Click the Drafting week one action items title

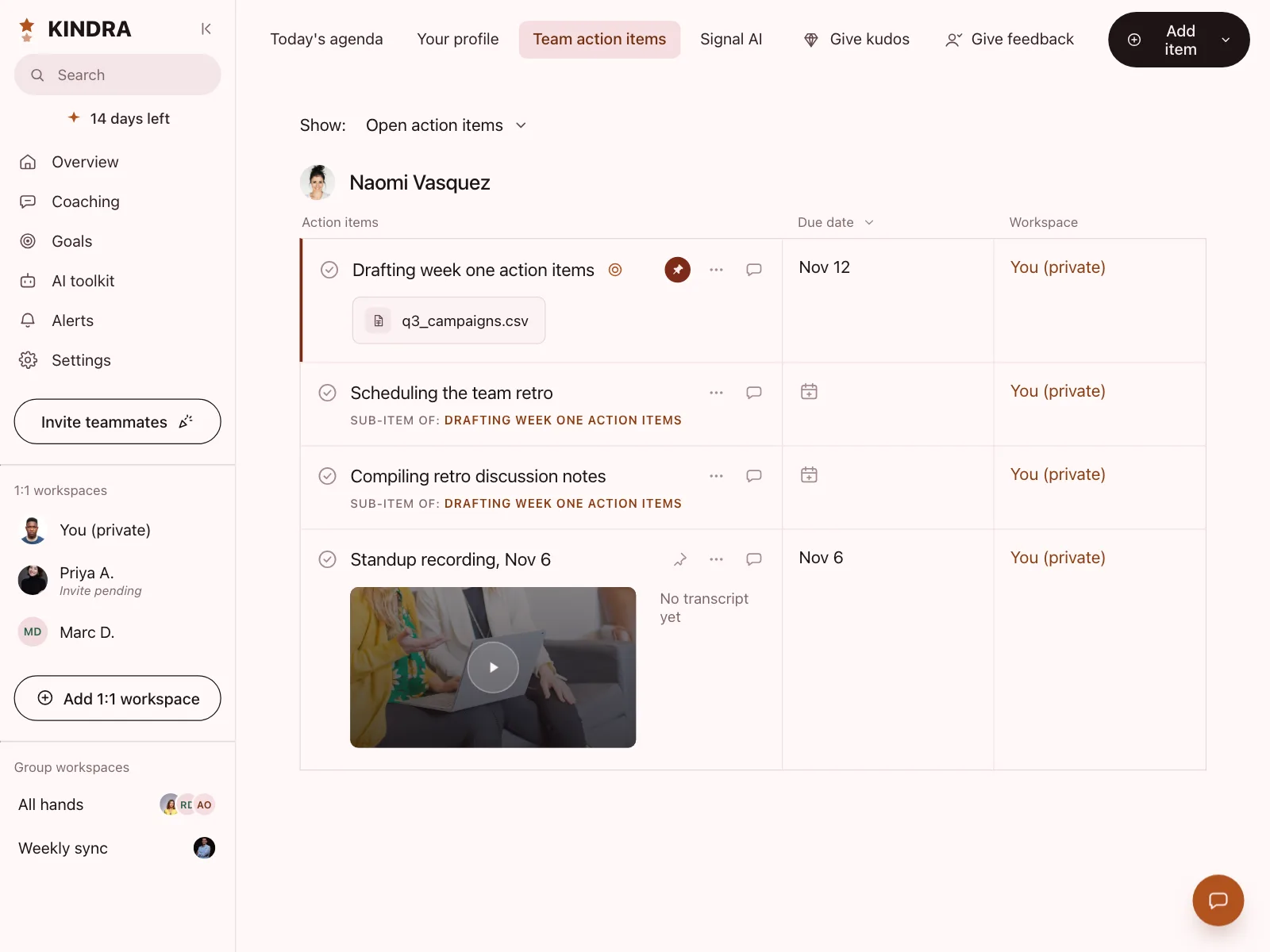pos(473,270)
